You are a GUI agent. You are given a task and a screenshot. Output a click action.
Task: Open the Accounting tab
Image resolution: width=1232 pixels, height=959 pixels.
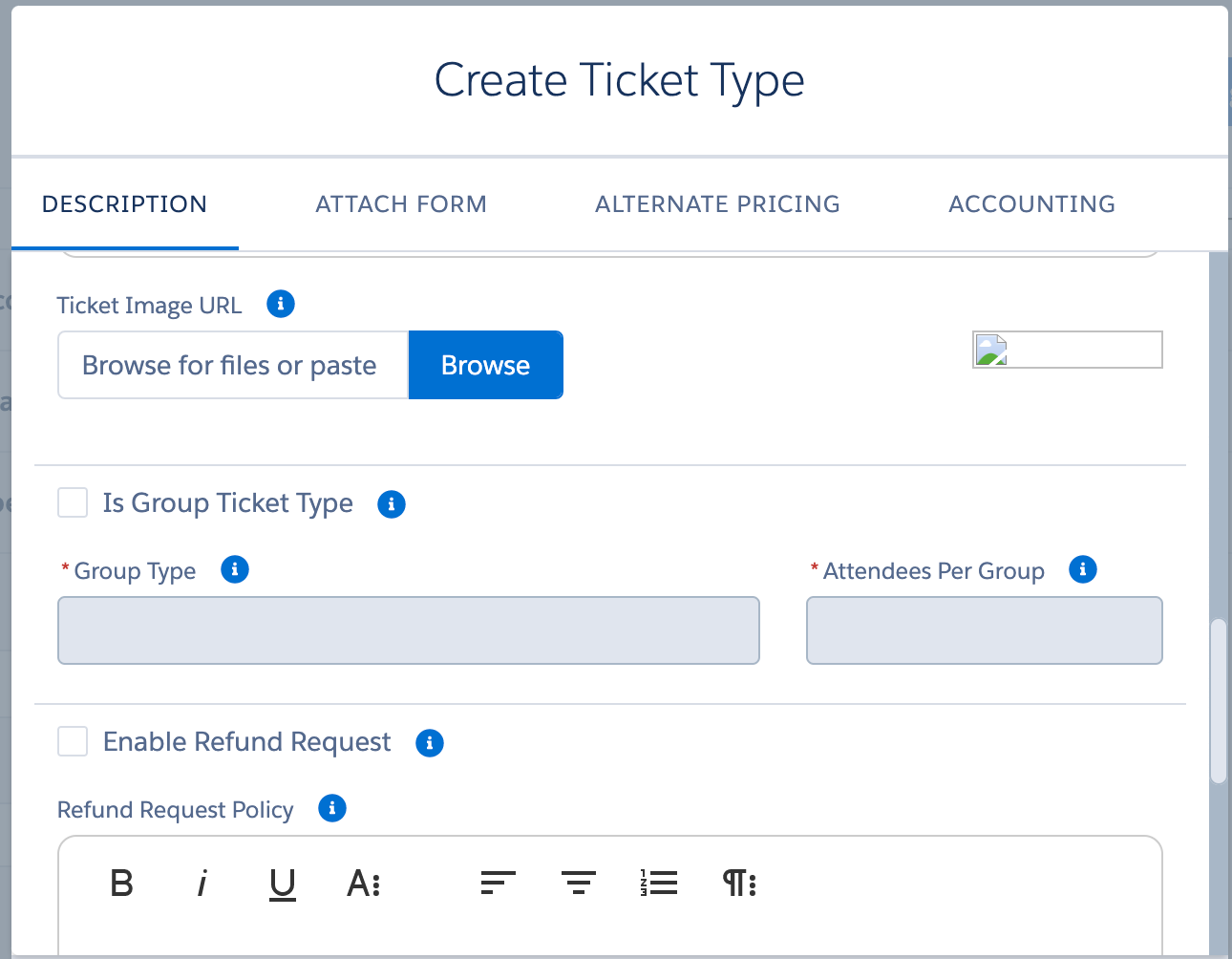point(1031,203)
